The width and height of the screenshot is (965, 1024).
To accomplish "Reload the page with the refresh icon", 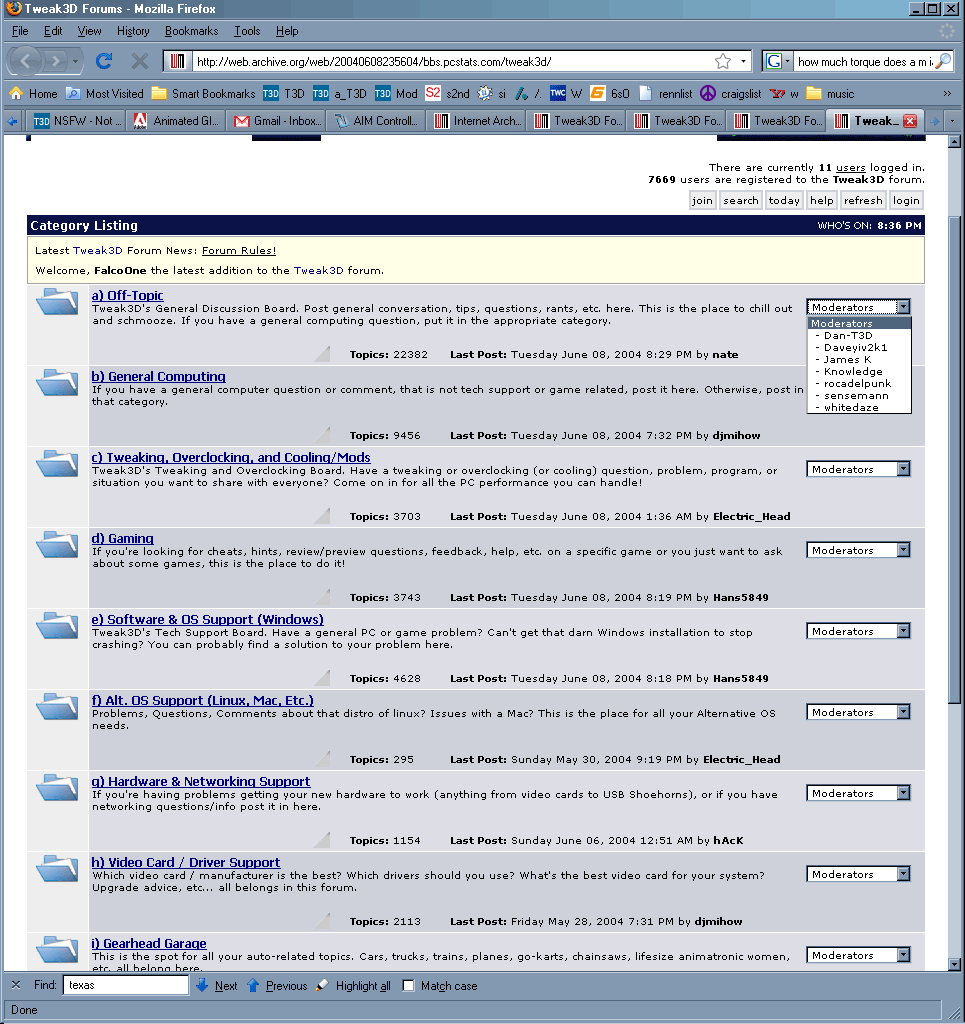I will click(104, 61).
